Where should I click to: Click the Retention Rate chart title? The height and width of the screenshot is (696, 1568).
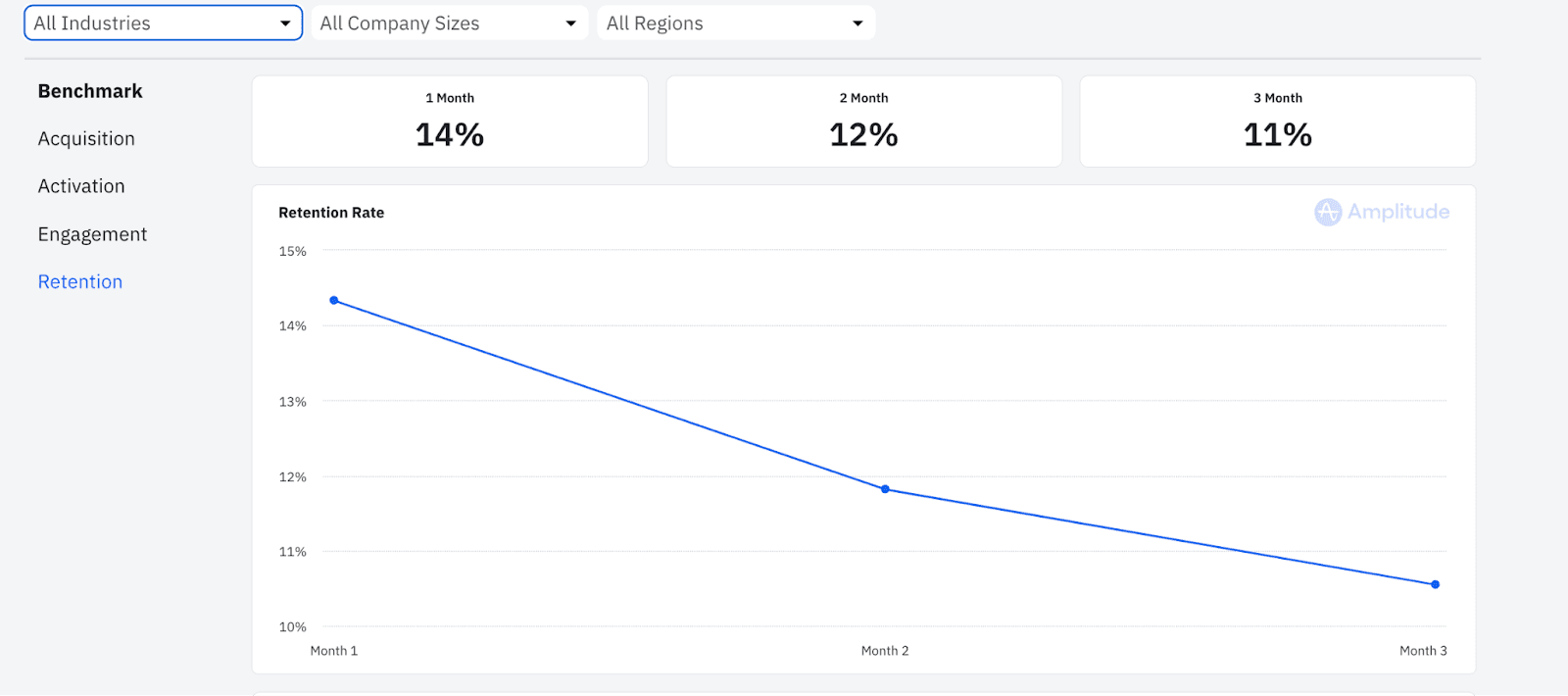(x=331, y=213)
